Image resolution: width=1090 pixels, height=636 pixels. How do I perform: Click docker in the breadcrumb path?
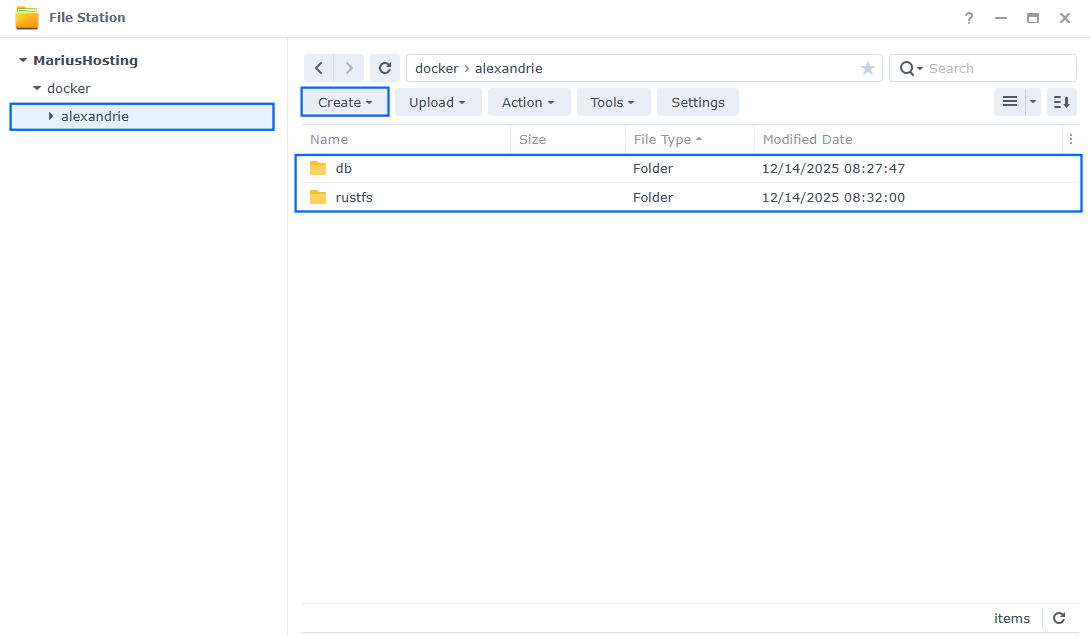pos(436,68)
